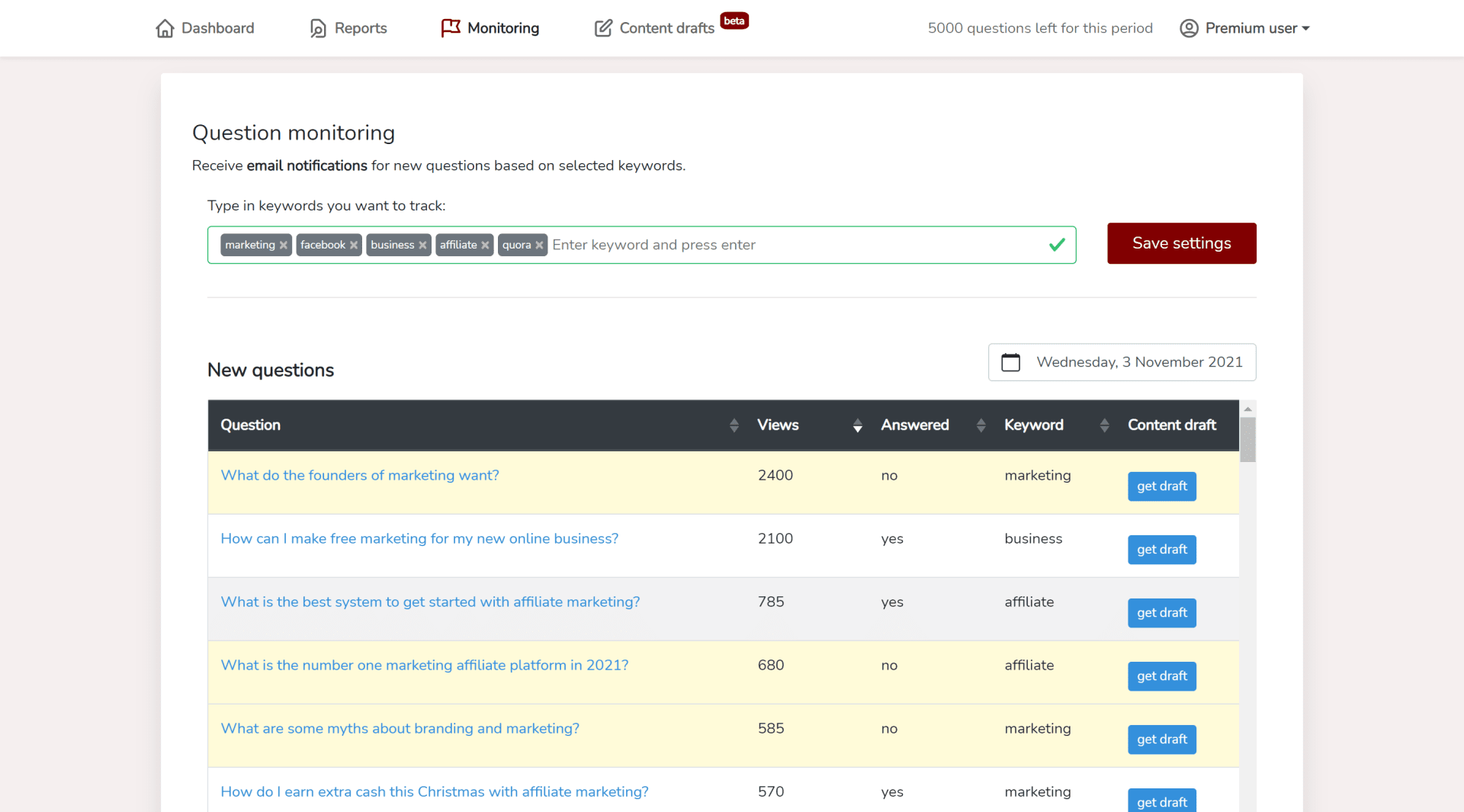Open the Reports tab
Viewport: 1464px width, 812px height.
360,28
